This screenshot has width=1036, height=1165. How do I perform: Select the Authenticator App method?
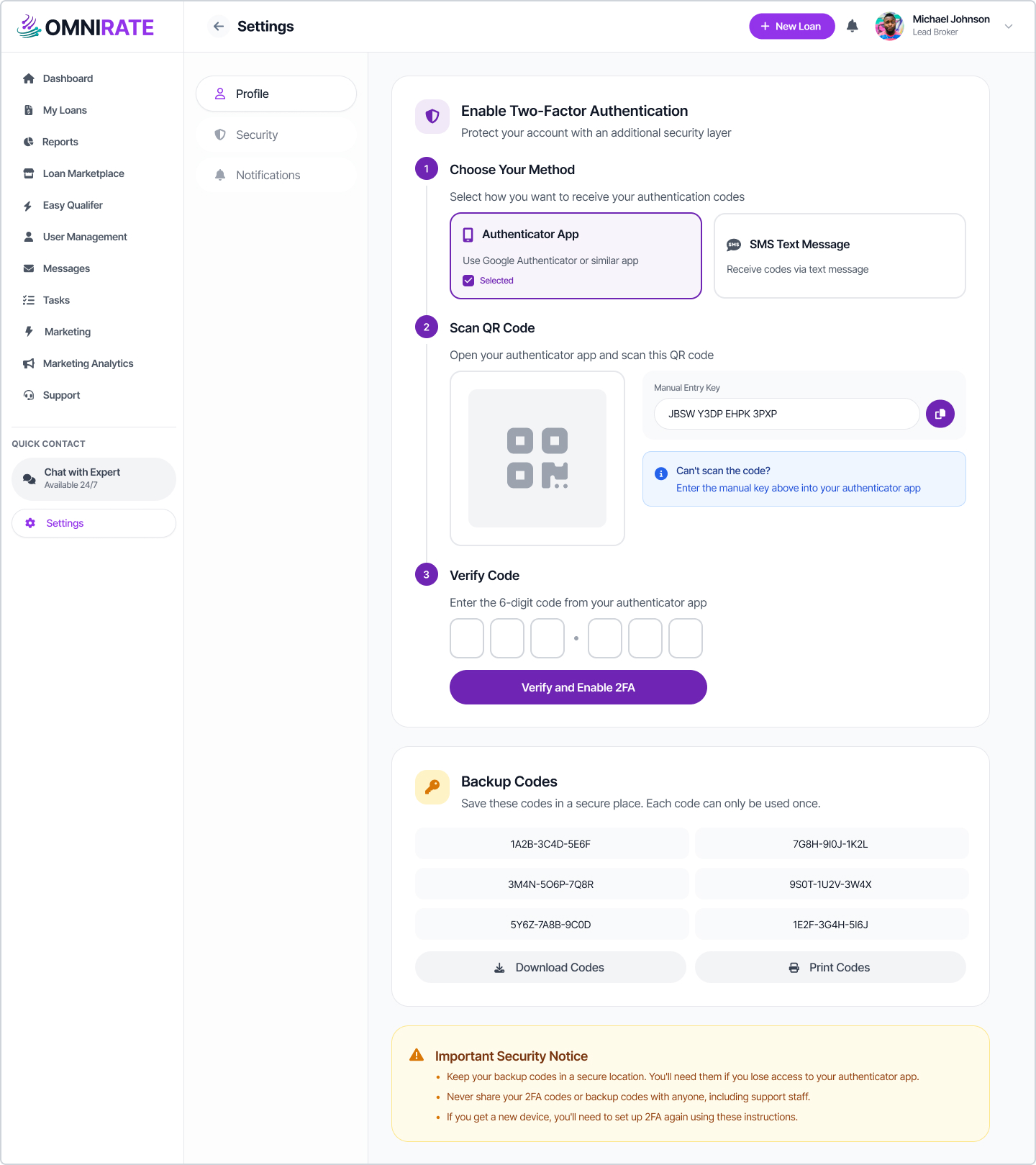point(576,255)
